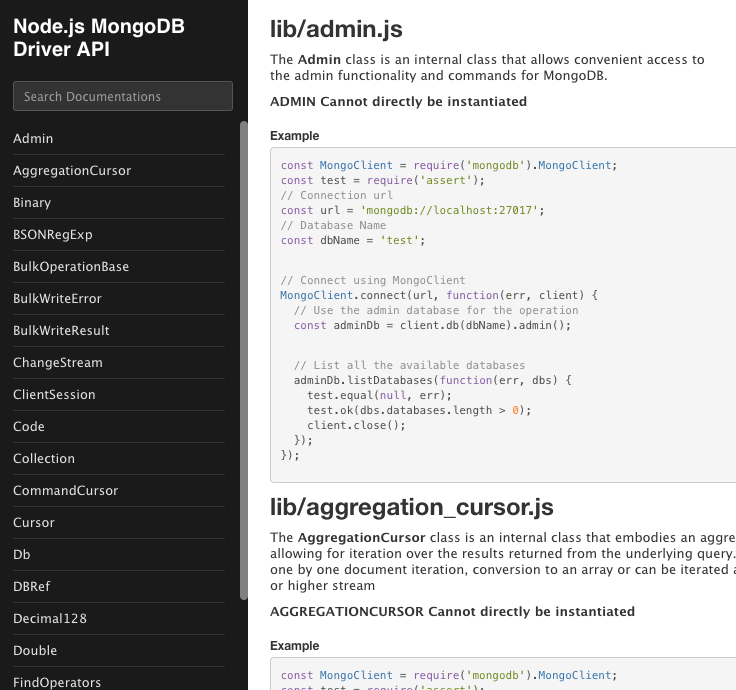Select AggregationCursor in the sidebar
This screenshot has width=736, height=690.
72,171
